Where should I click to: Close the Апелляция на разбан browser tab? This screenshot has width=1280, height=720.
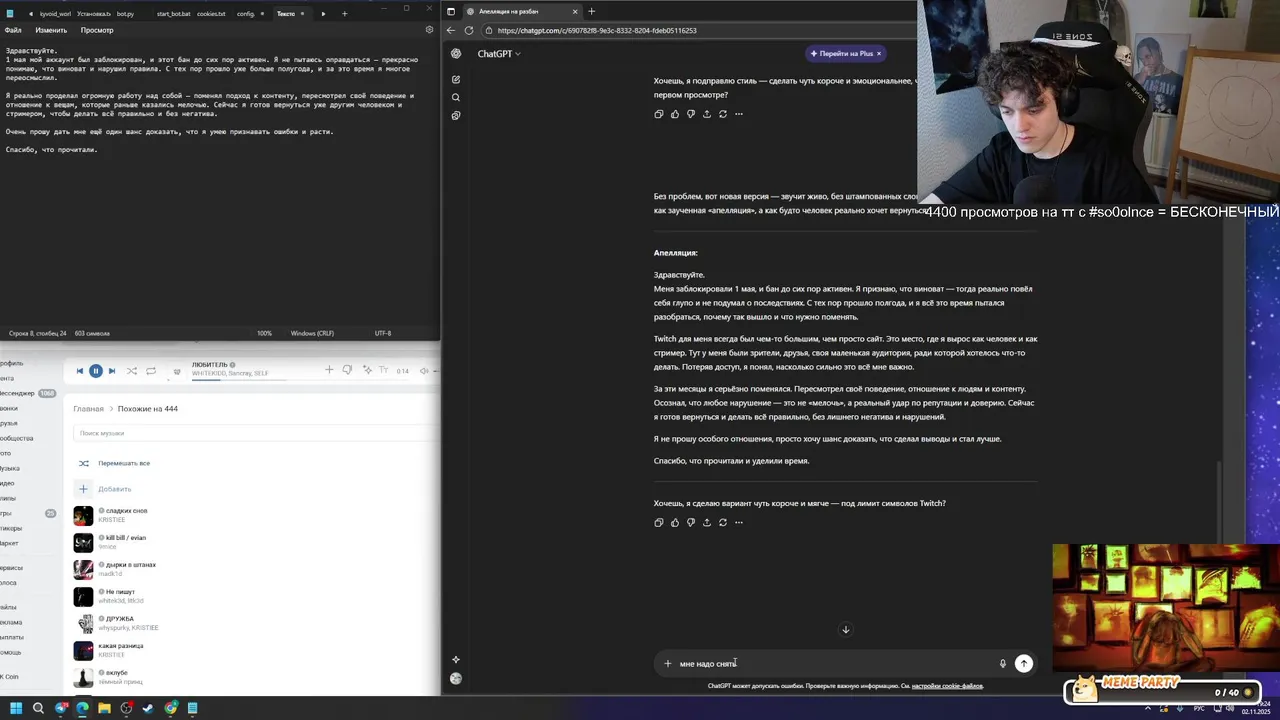575,11
